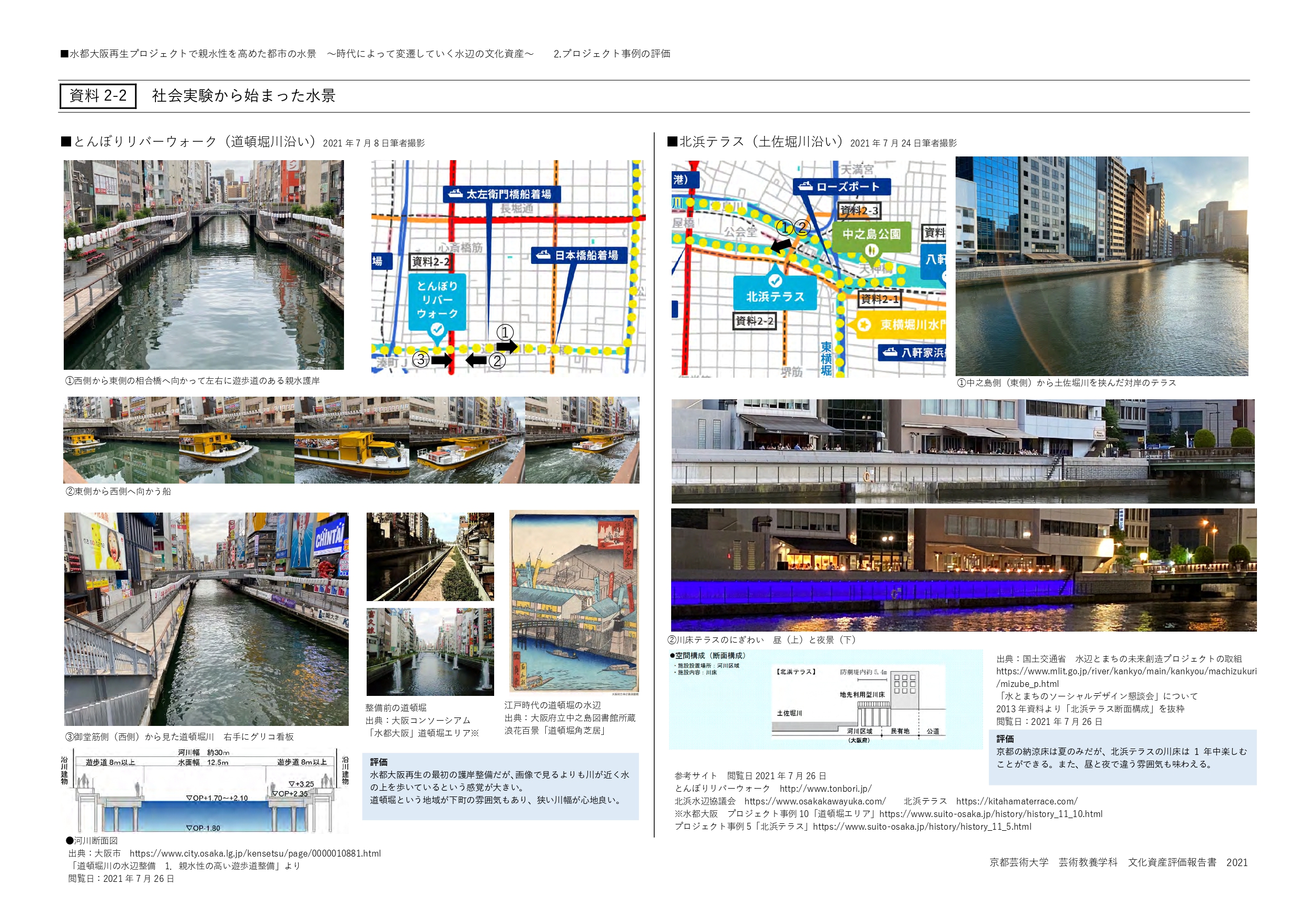Click the Edo-period Dotonbori ukiyo-e print
The width and height of the screenshot is (1307, 924).
[x=574, y=602]
